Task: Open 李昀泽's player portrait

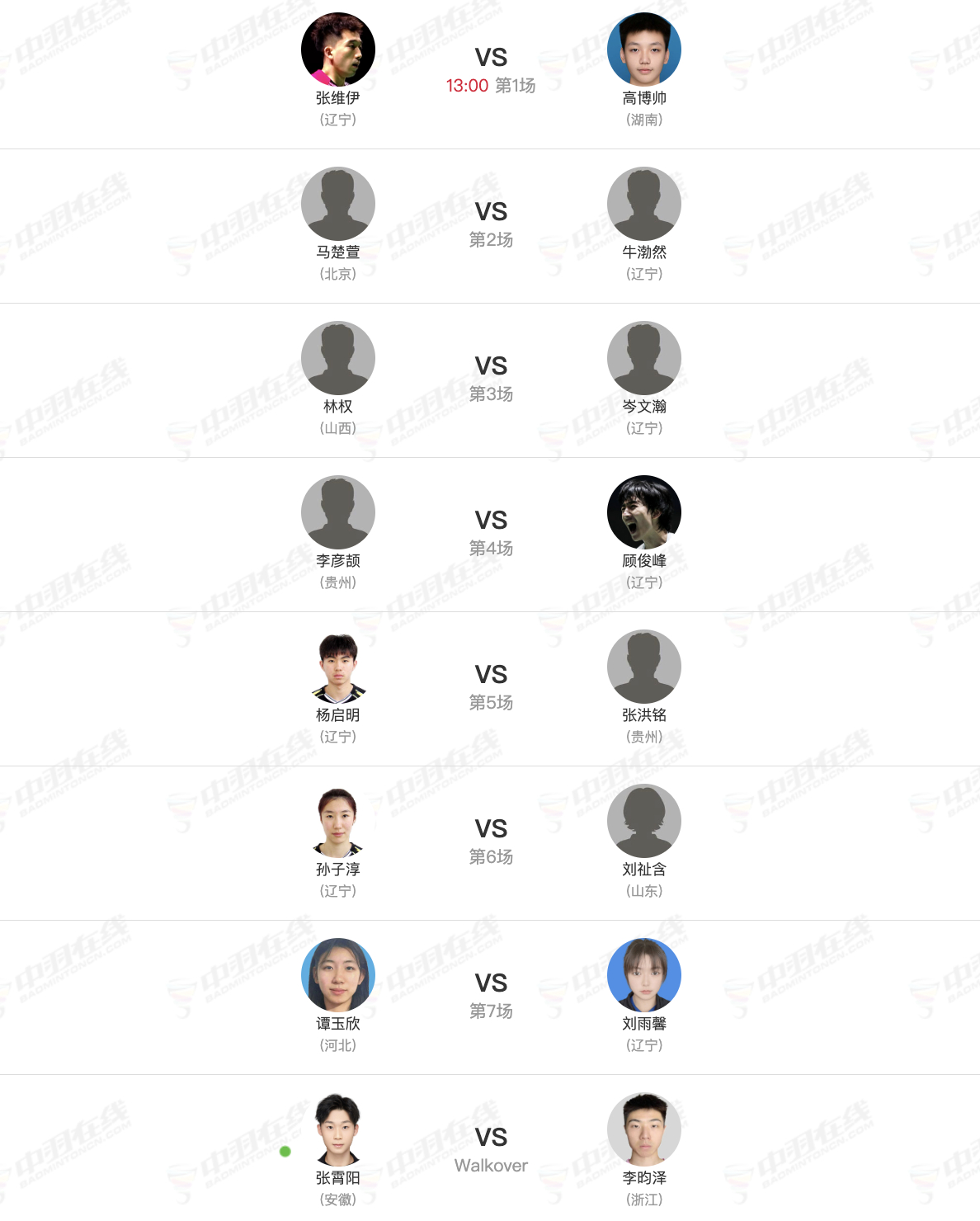Action: pos(644,1129)
